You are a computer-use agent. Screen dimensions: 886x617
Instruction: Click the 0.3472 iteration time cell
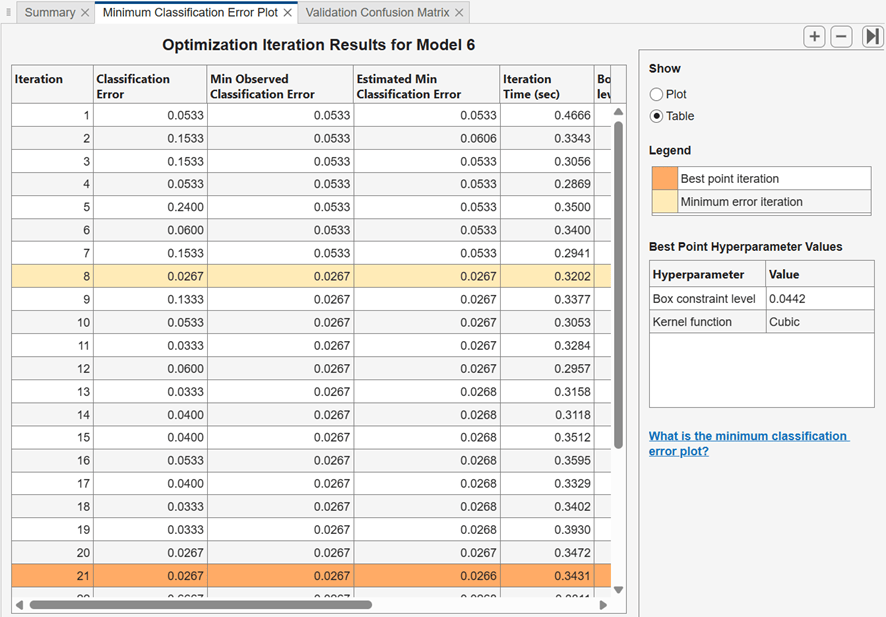547,553
